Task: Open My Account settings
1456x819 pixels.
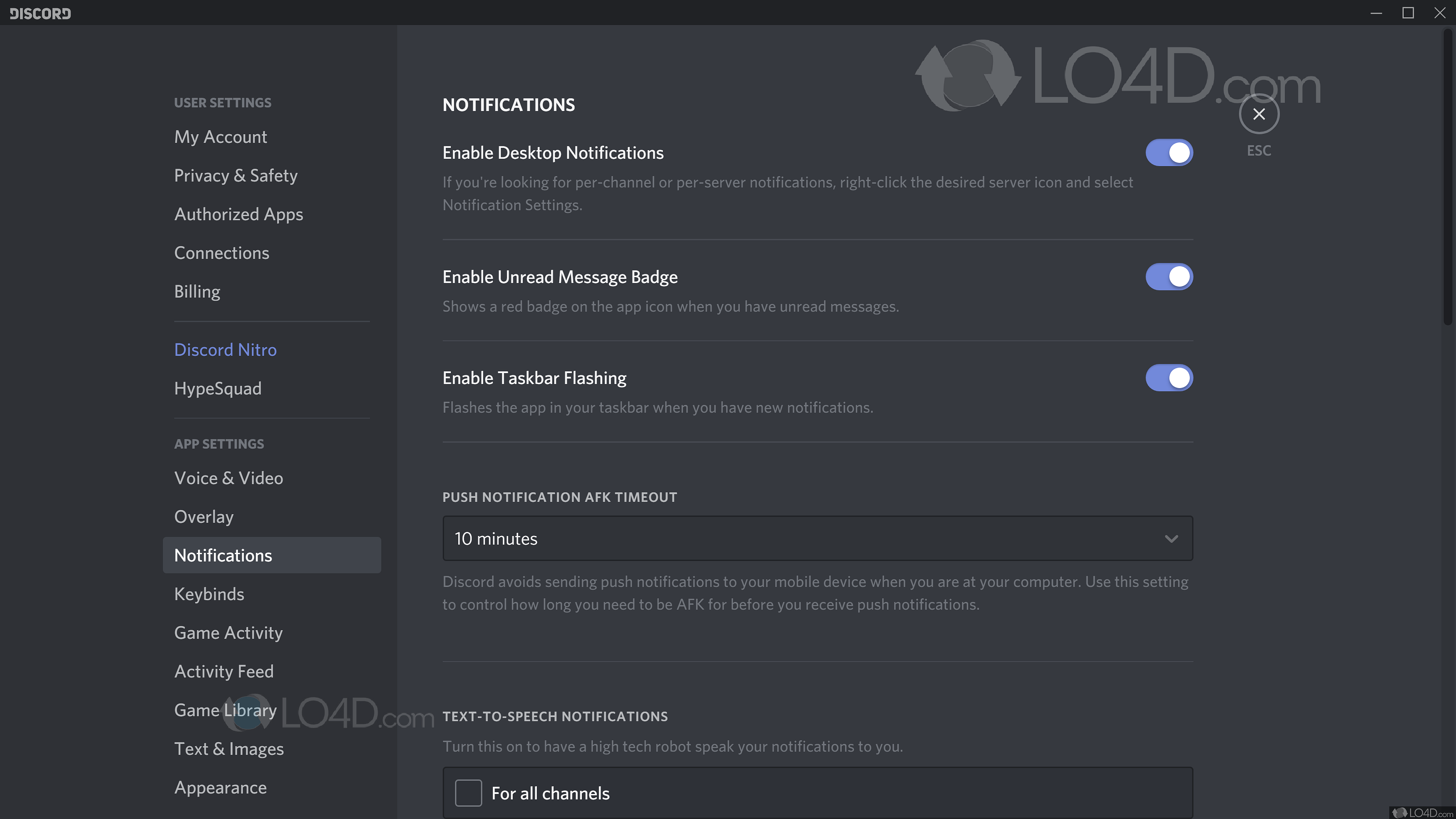Action: point(220,137)
